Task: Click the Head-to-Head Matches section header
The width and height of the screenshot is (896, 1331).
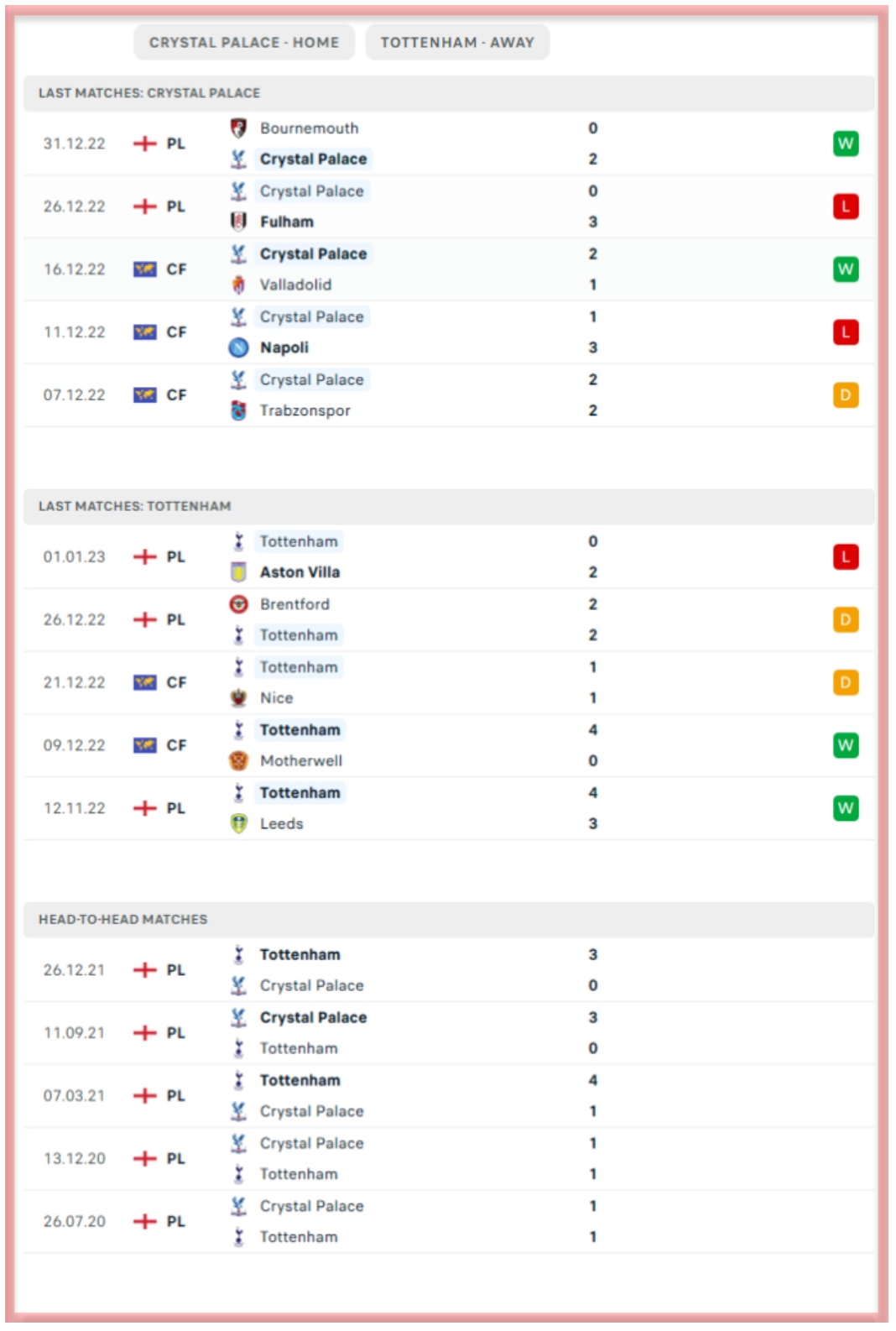Action: pyautogui.click(x=122, y=920)
